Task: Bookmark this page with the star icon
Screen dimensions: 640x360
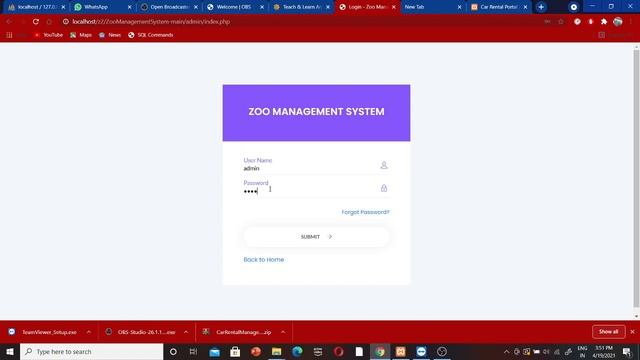Action: [561, 22]
